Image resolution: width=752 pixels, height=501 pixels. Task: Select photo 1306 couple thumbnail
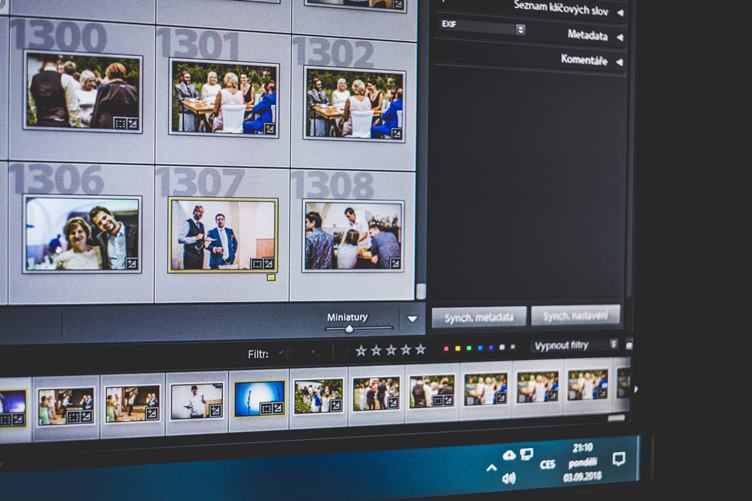coord(82,234)
